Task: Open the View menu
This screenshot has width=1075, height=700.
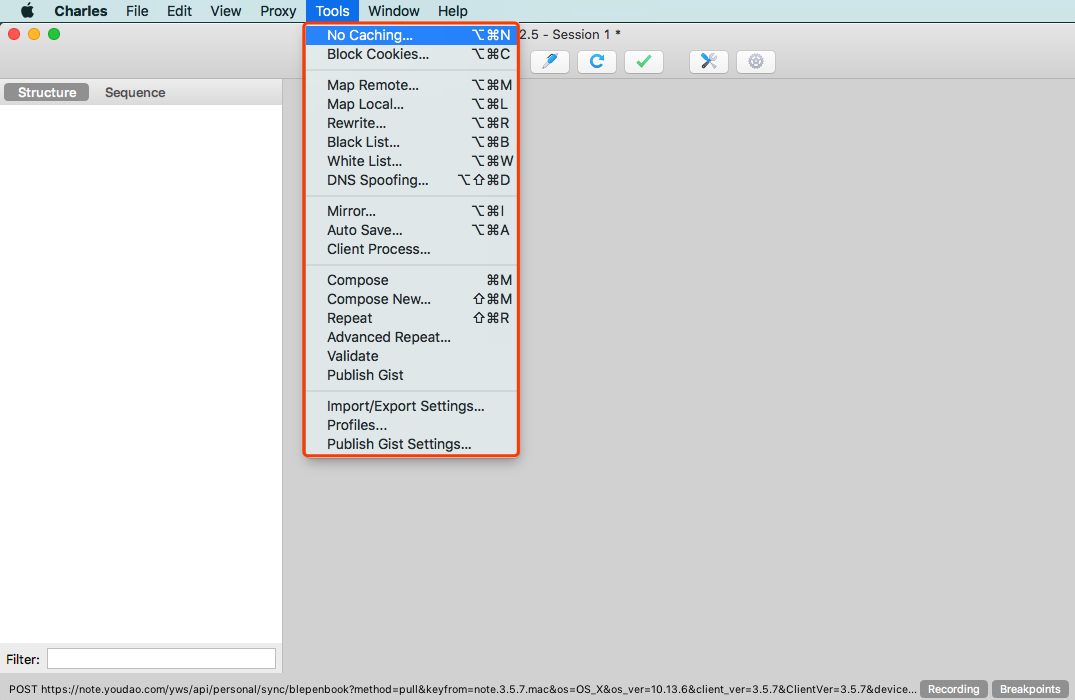Action: coord(226,11)
